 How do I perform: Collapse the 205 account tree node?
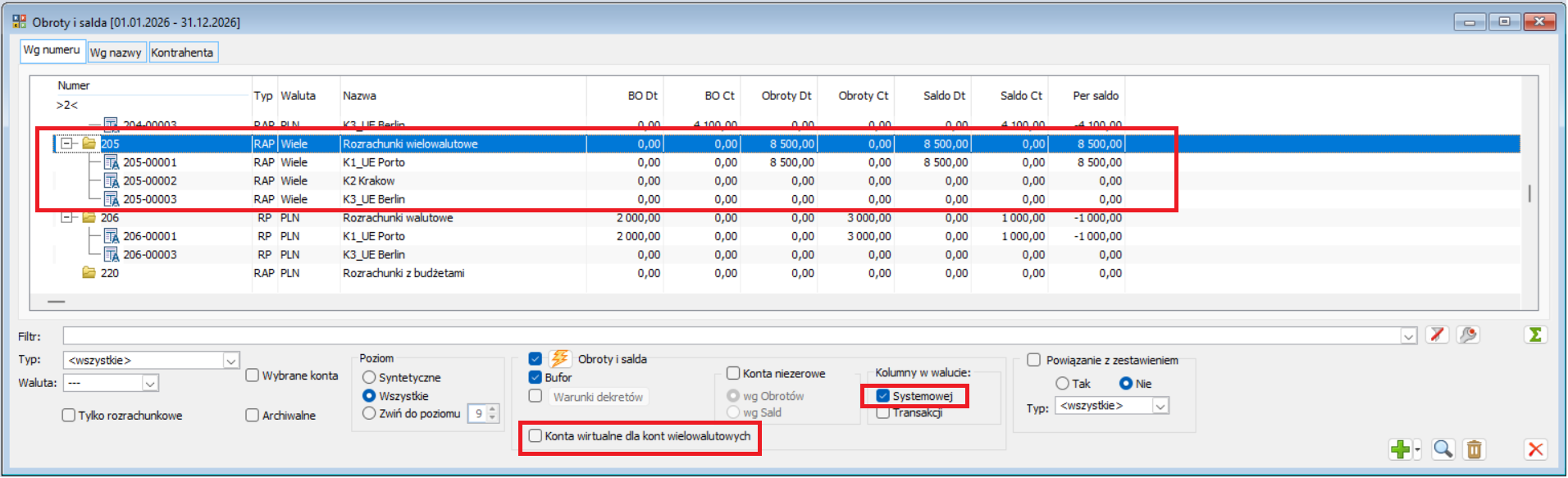(x=69, y=143)
